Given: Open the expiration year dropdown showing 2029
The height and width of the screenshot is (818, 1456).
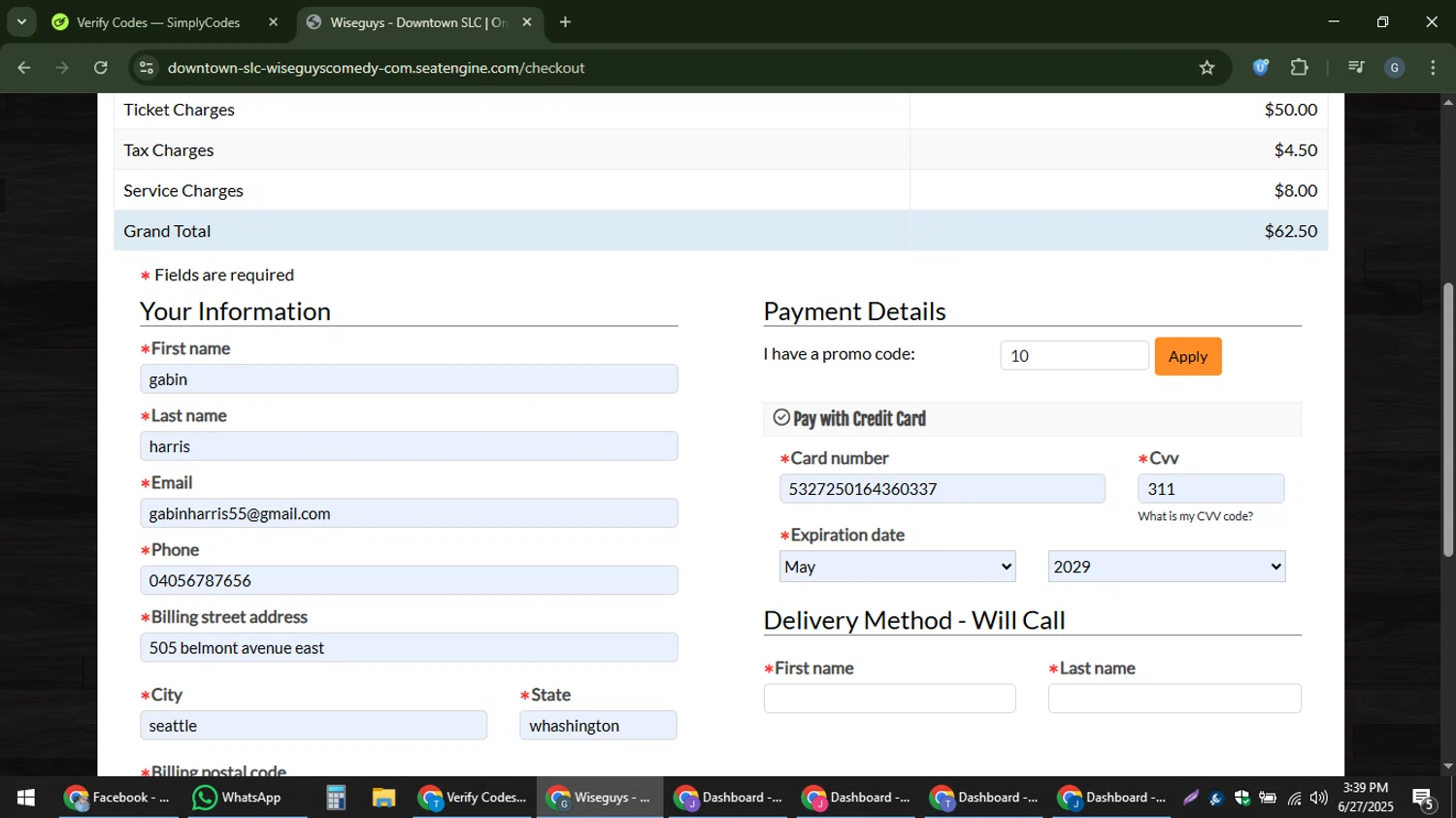Looking at the screenshot, I should [x=1167, y=567].
